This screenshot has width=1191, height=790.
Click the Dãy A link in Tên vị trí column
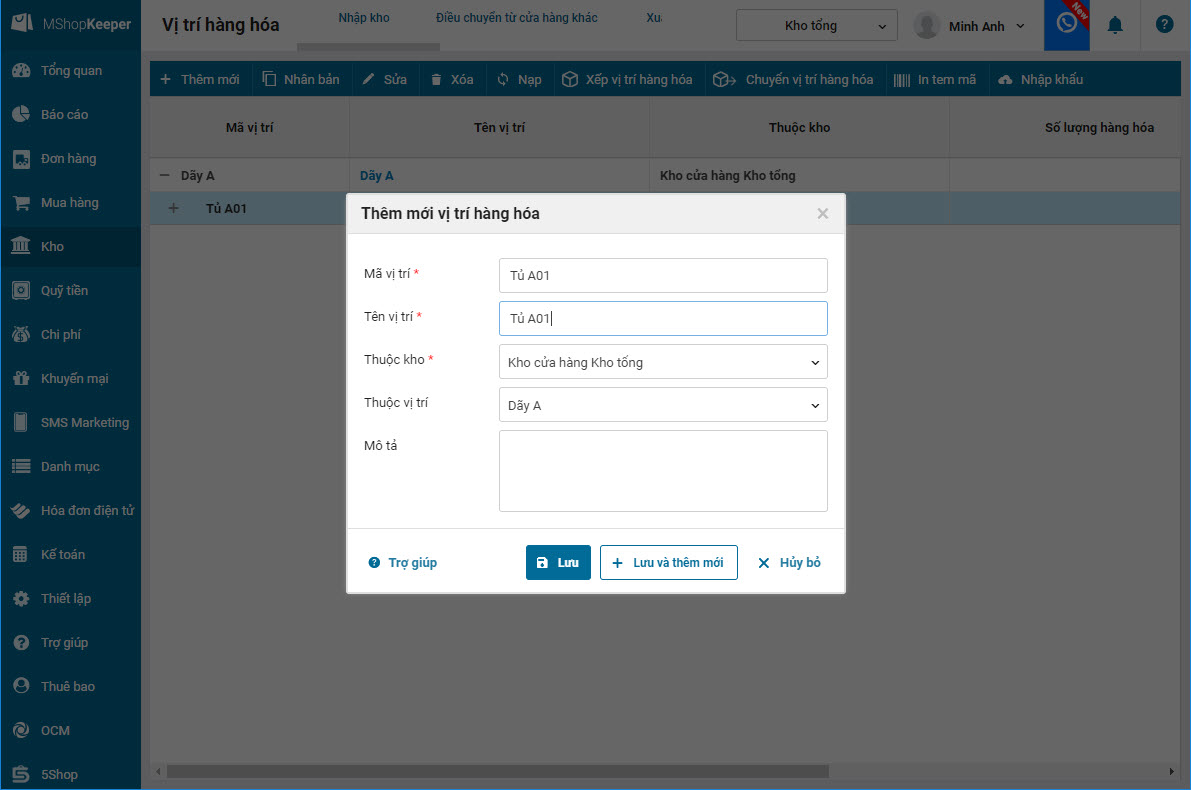(377, 175)
